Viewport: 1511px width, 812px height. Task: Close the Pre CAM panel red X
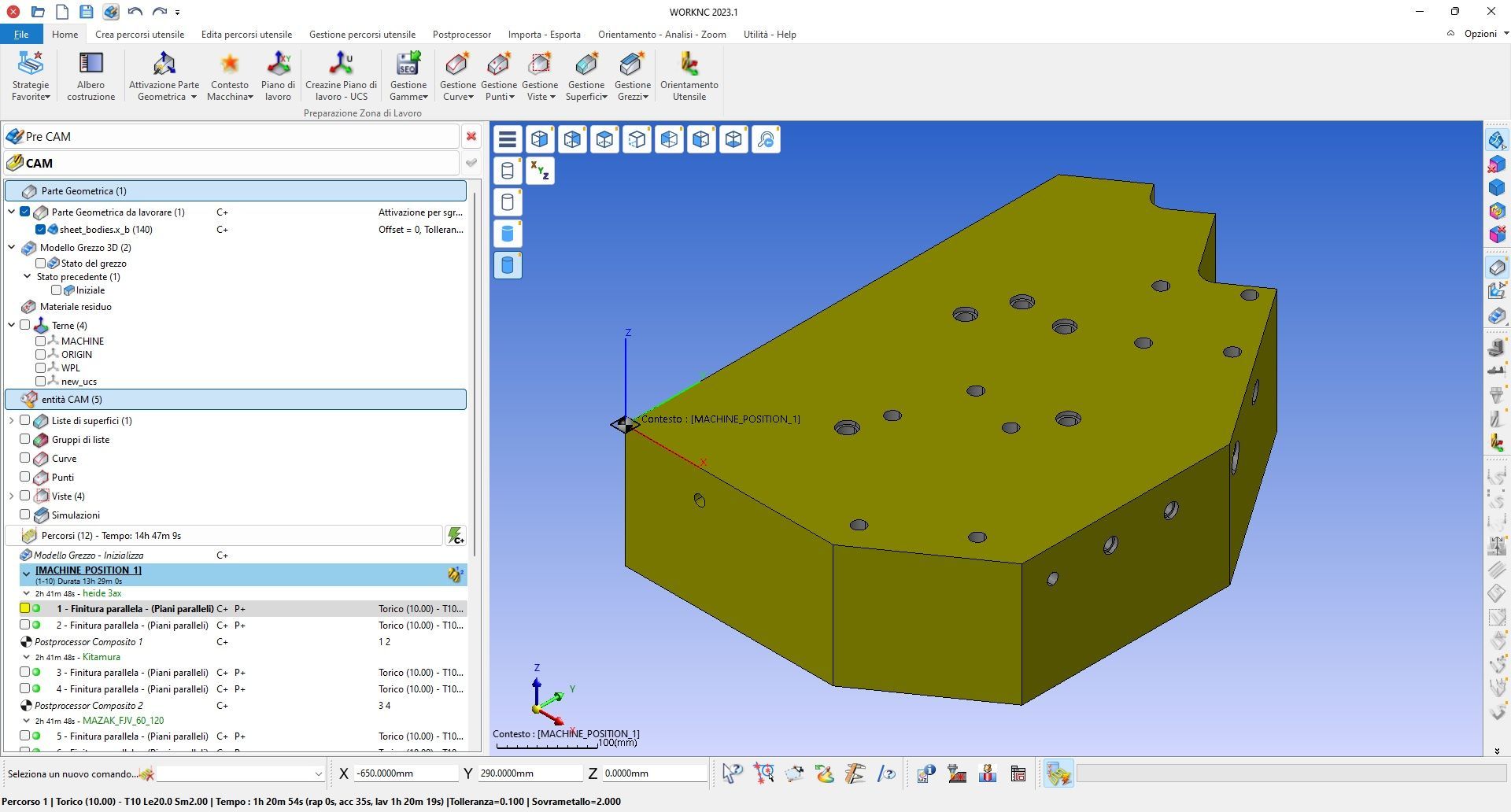coord(471,136)
